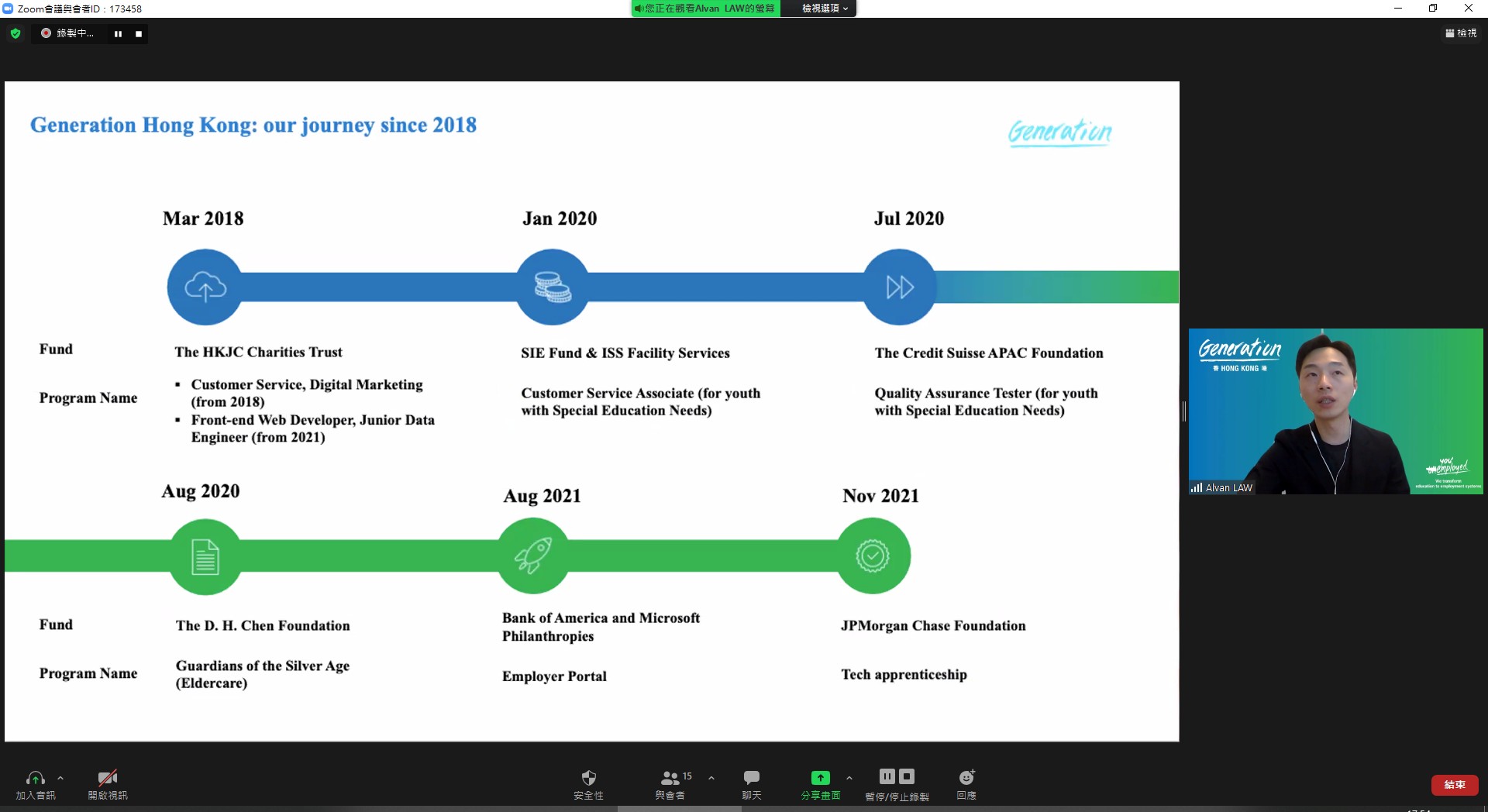Click the Aug 2020 document timeline icon

(x=205, y=557)
